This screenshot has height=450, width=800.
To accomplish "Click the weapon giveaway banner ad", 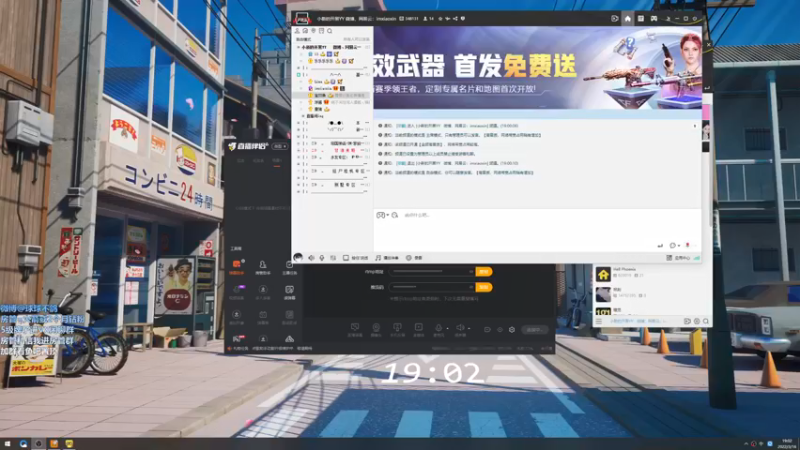I will coord(537,68).
